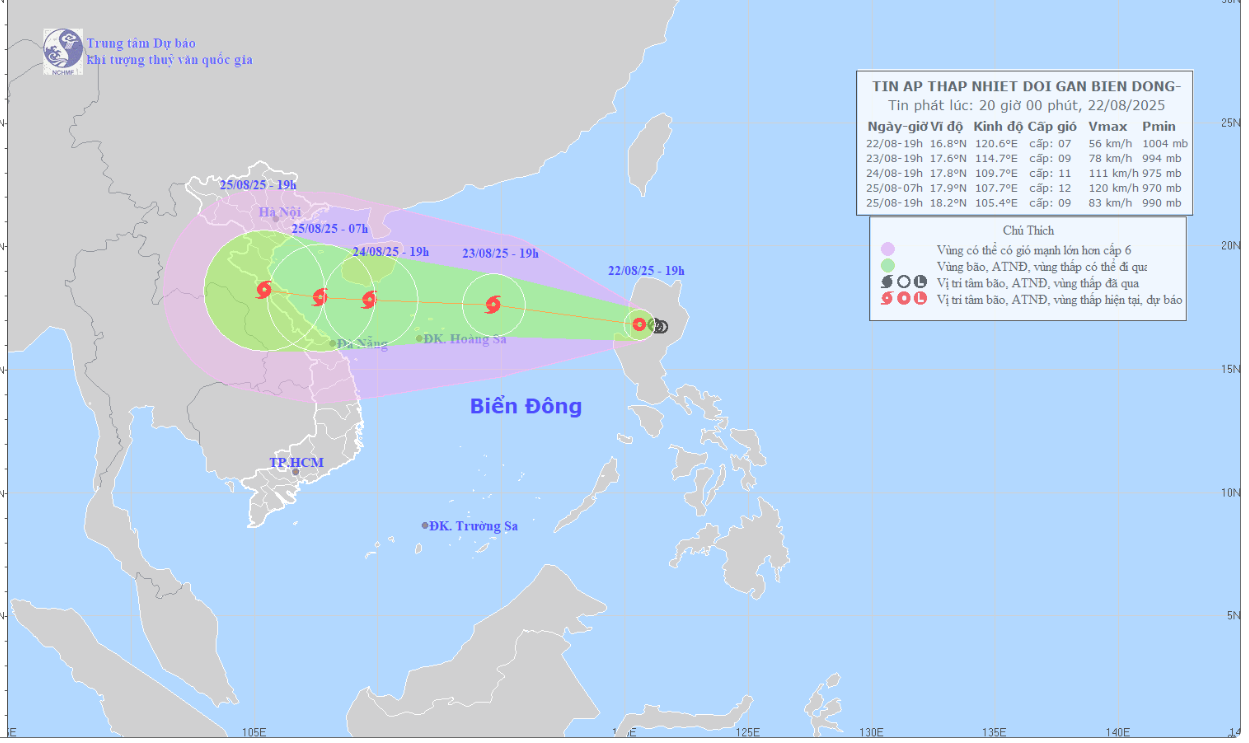Click the red 'L' low-pressure legend icon
This screenshot has width=1249, height=743.
tap(920, 299)
